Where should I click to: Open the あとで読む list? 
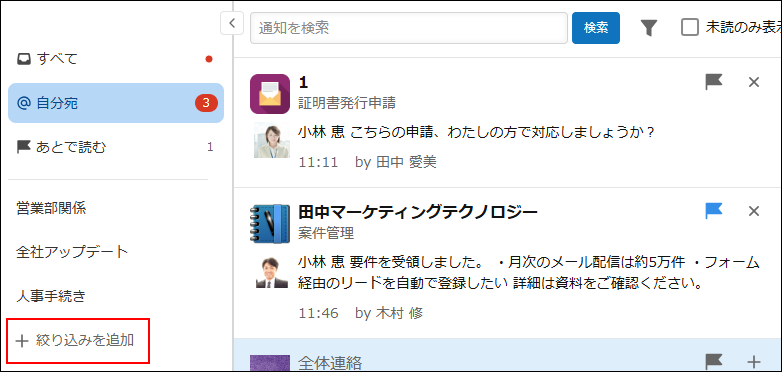[116, 147]
